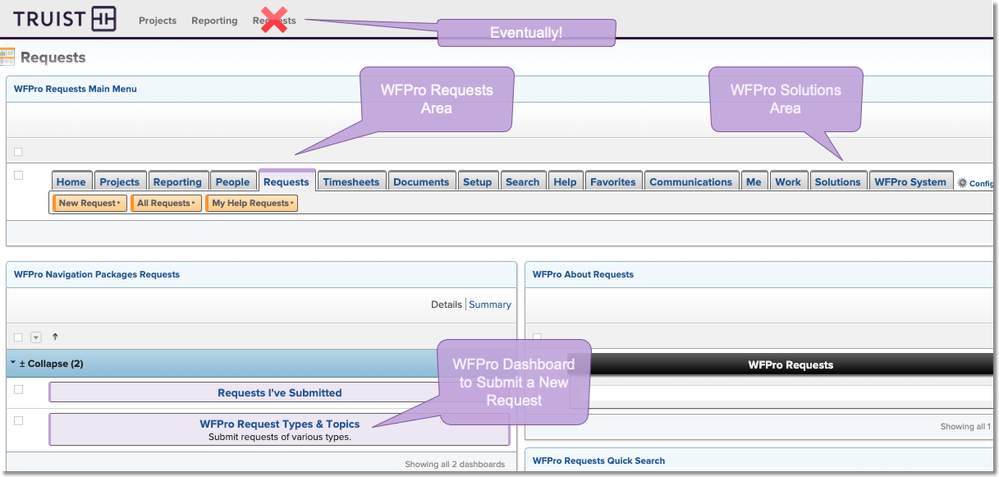
Task: Switch to Summary view in Navigation Packages
Action: (490, 304)
